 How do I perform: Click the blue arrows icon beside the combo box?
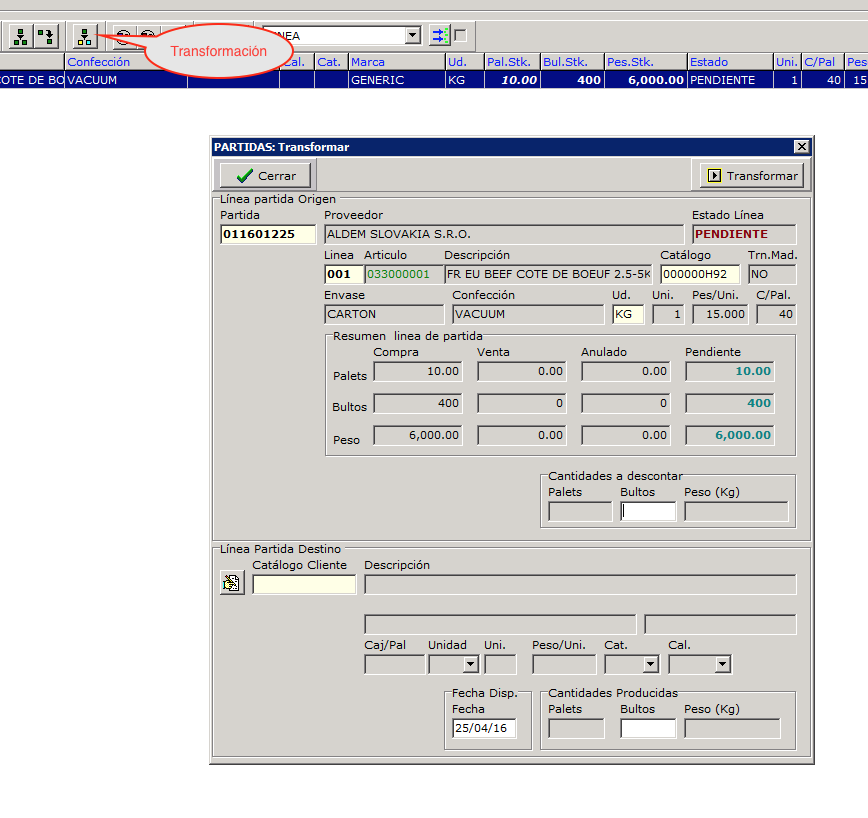click(439, 36)
